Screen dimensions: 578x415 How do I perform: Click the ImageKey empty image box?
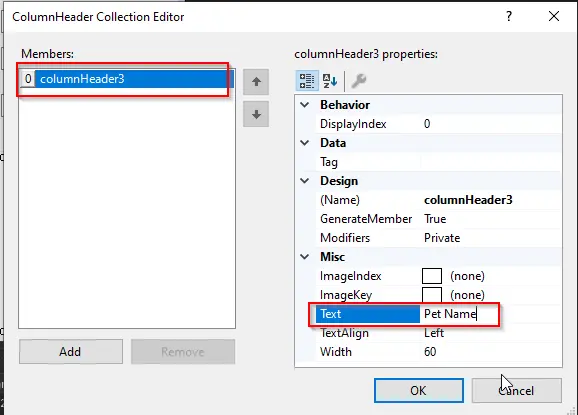click(432, 295)
